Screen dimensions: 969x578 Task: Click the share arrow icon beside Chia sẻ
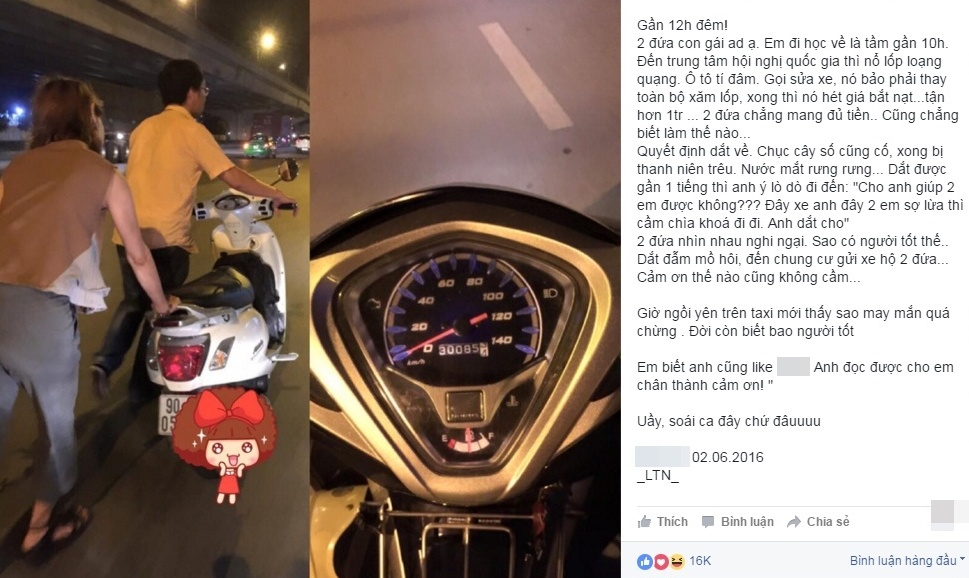click(793, 522)
